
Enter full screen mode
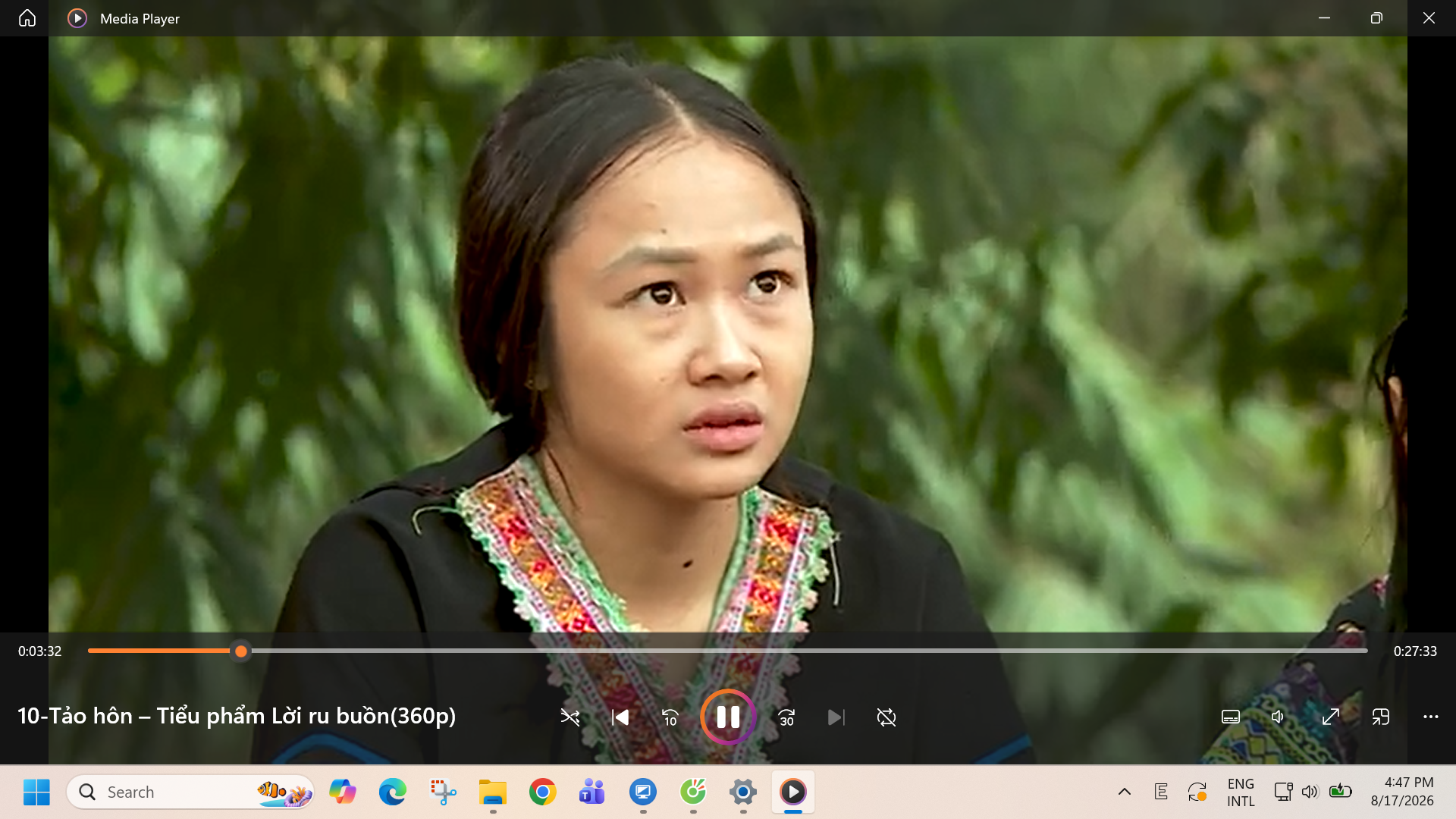pyautogui.click(x=1331, y=717)
